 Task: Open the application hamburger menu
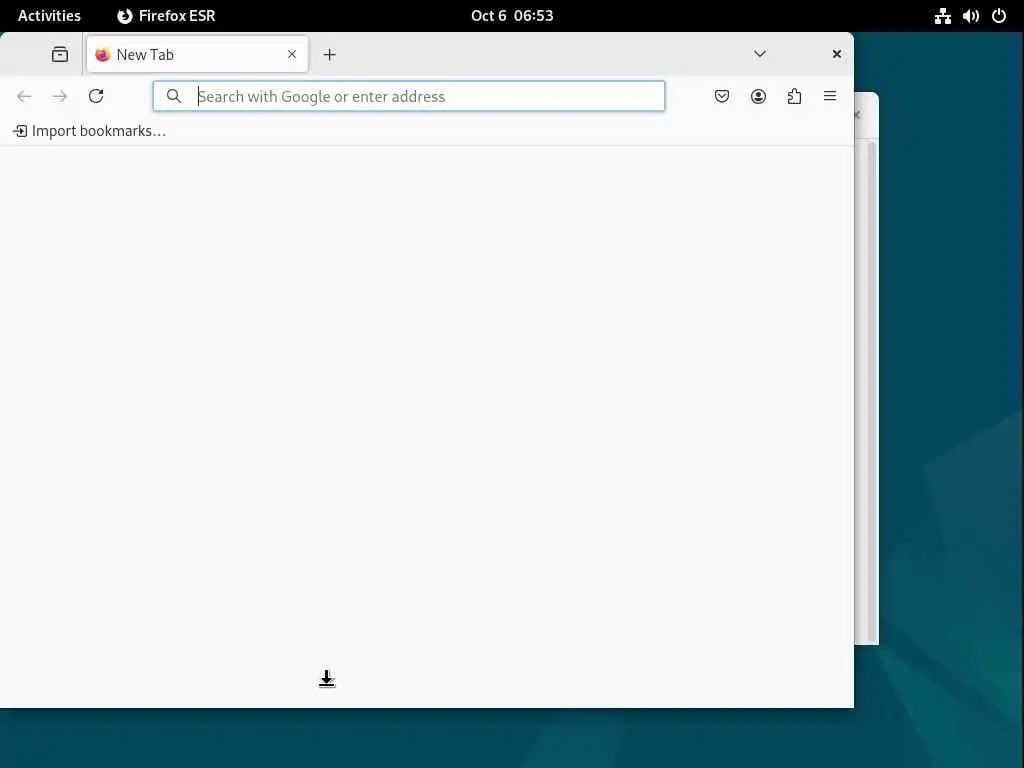pos(830,97)
